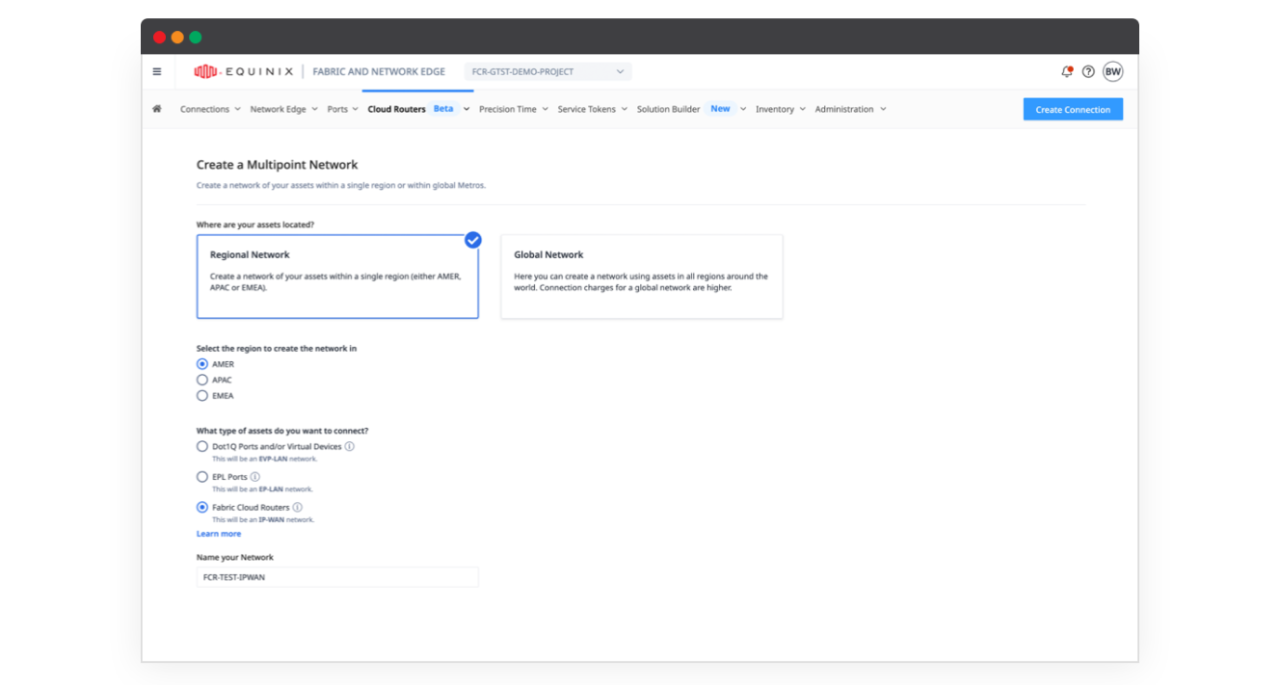Screen dimensions: 1280x685
Task: Go to the home icon
Action: [x=157, y=109]
